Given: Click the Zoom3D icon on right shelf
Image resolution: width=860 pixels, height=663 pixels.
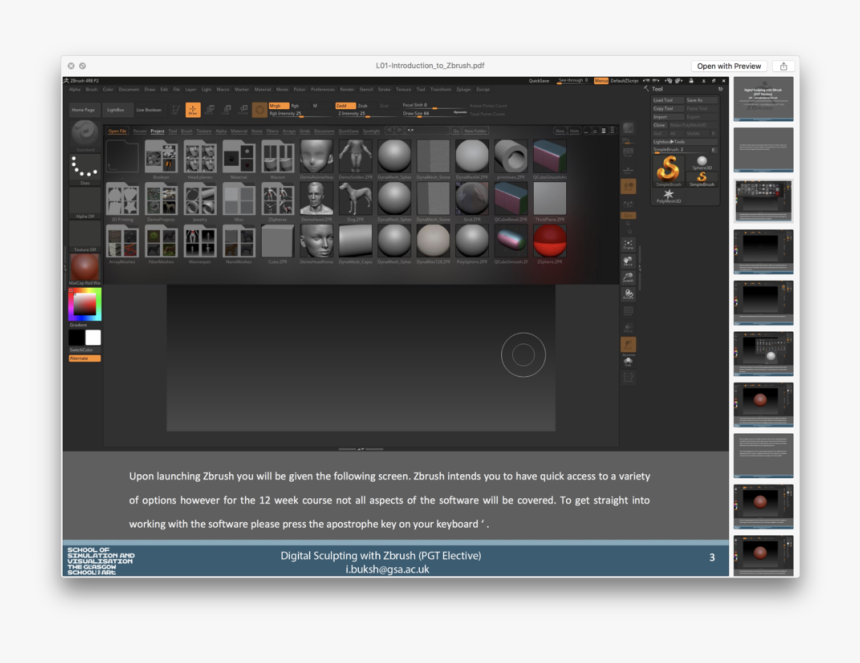Looking at the screenshot, I should coord(629,278).
